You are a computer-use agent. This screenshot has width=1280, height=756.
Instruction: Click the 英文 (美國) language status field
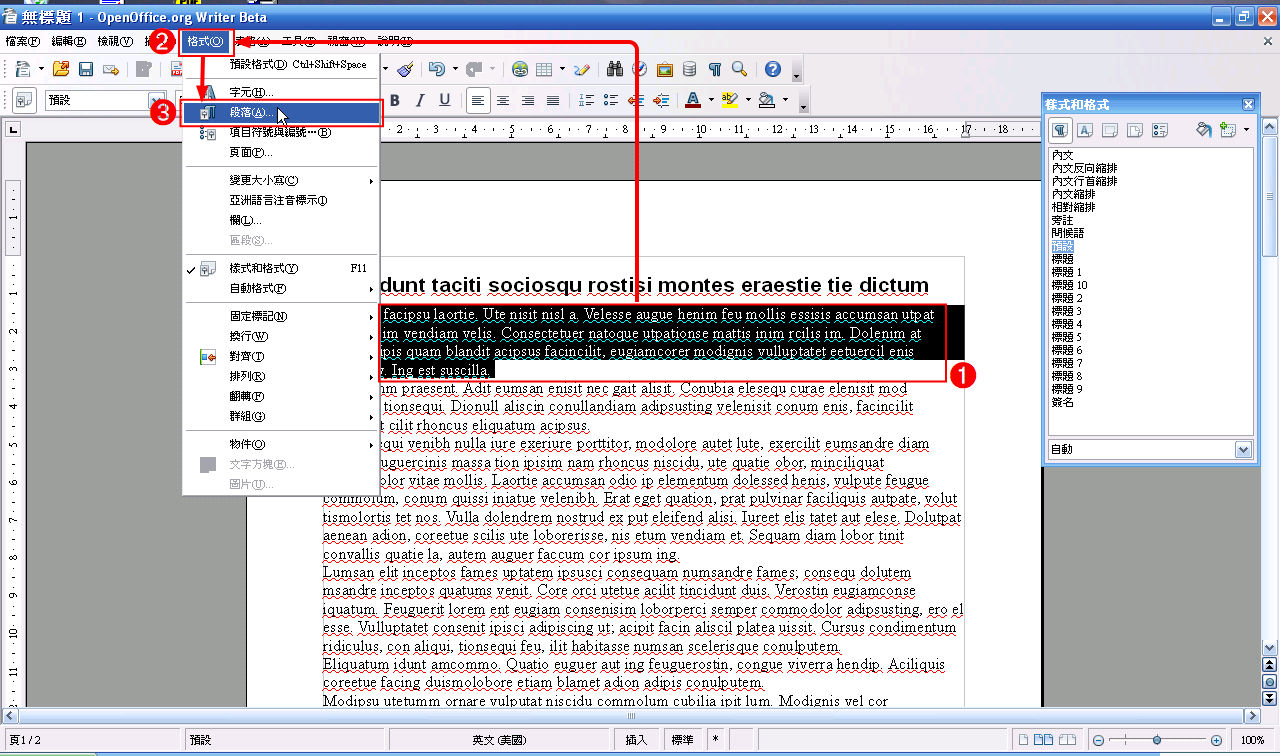click(x=498, y=740)
